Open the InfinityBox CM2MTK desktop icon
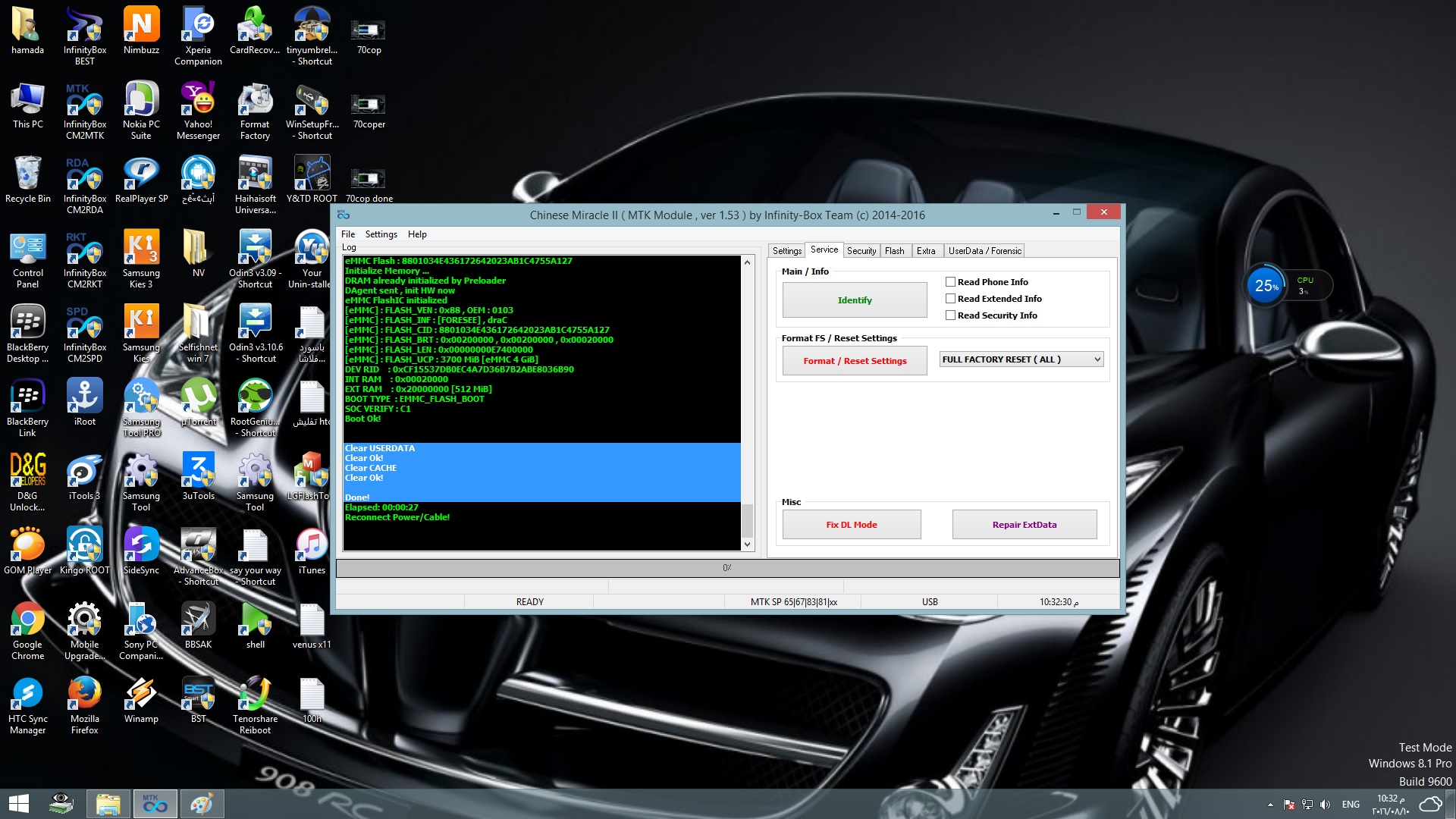 click(x=85, y=110)
